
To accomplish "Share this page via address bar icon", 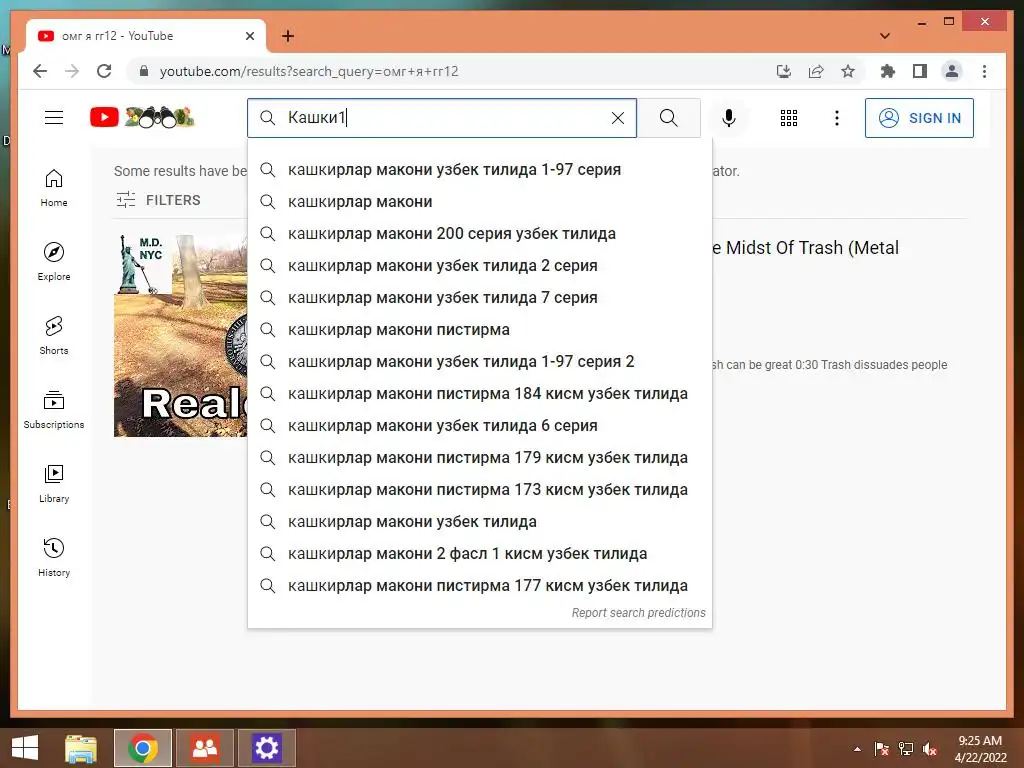I will 816,71.
